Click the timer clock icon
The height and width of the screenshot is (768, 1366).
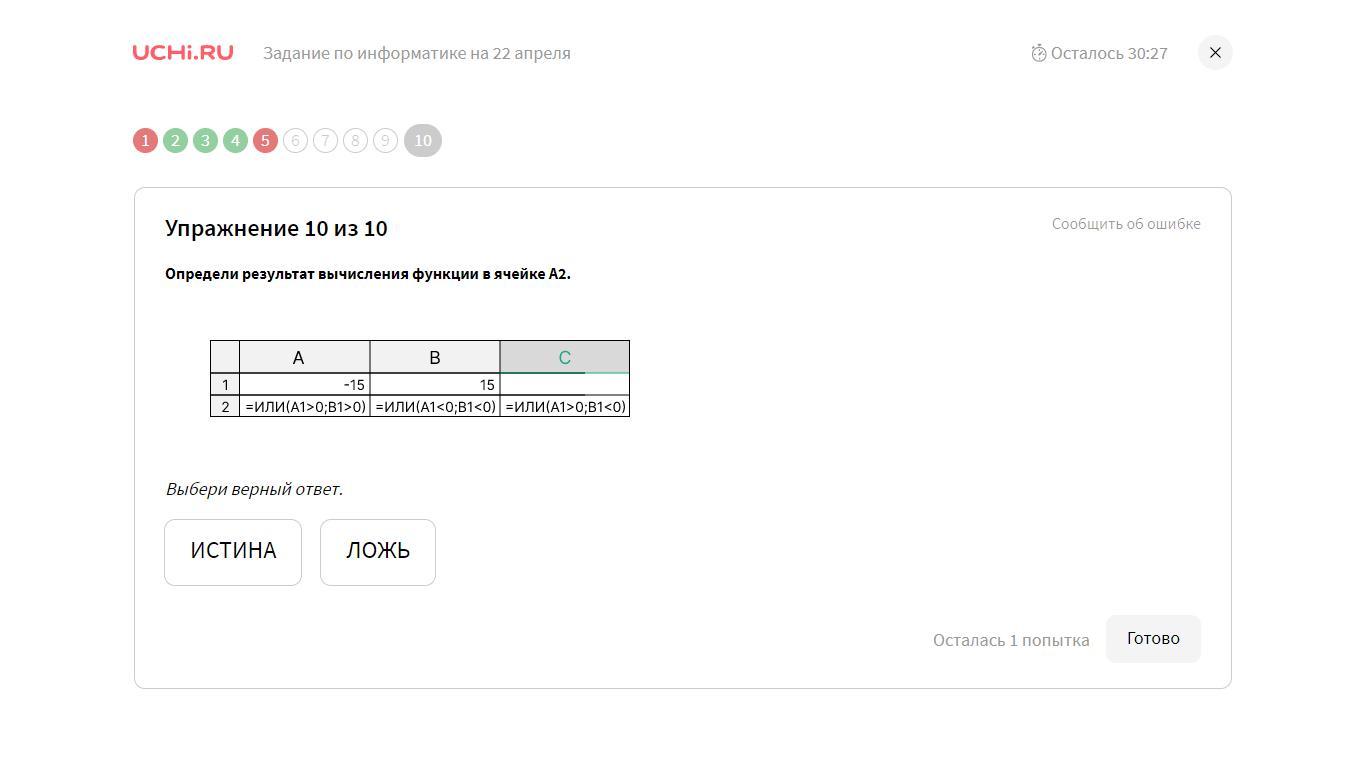[x=1039, y=53]
